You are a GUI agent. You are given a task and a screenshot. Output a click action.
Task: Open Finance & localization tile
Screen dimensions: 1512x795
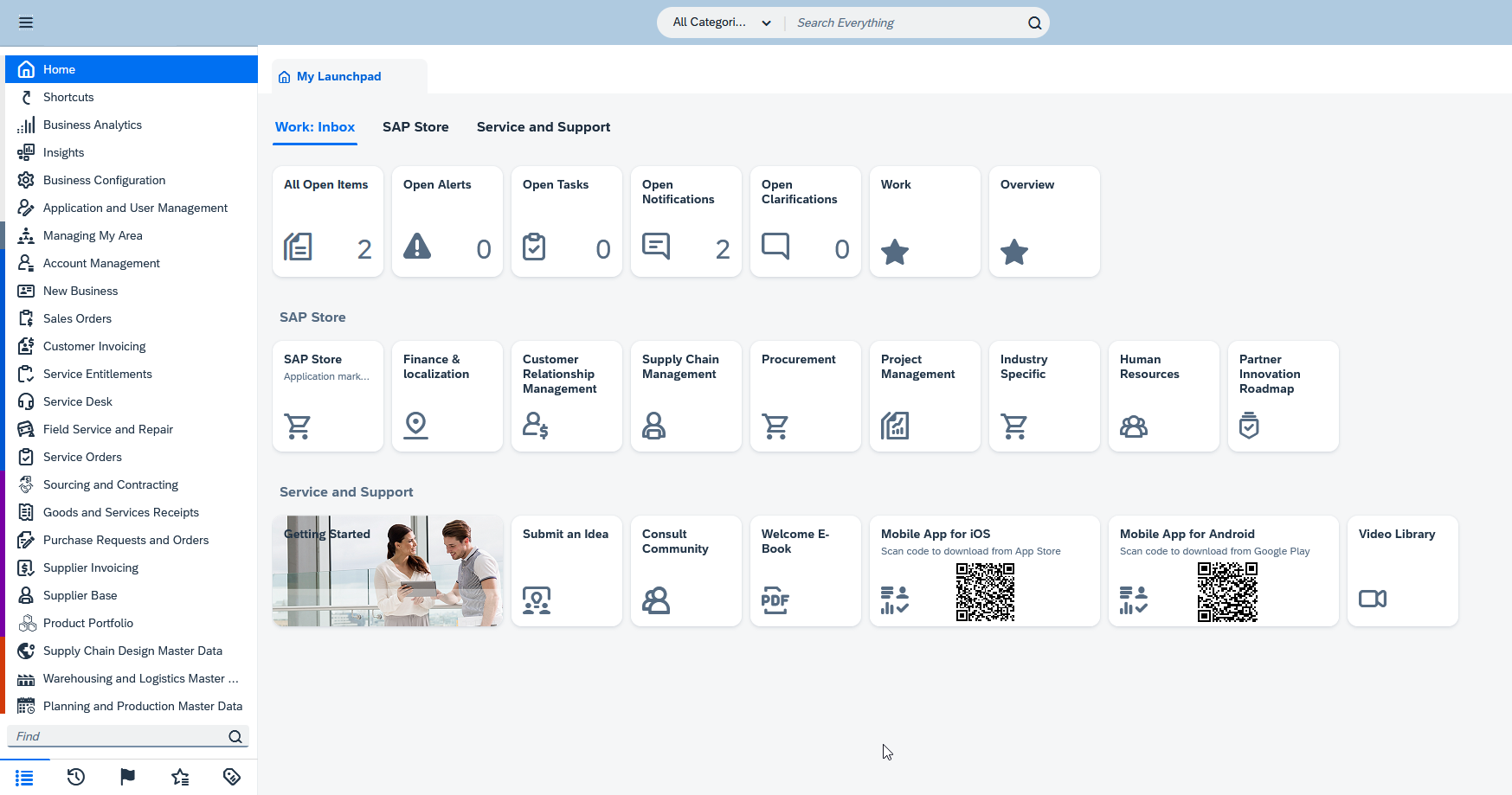pos(447,396)
